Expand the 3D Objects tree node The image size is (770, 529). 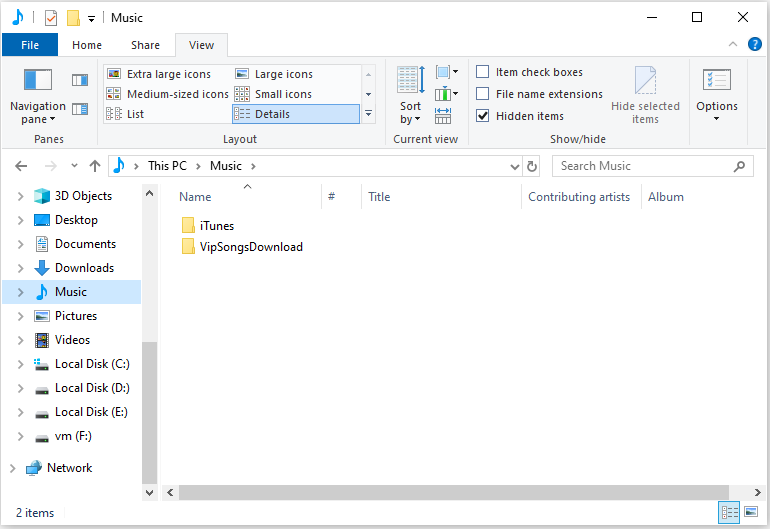click(x=20, y=196)
